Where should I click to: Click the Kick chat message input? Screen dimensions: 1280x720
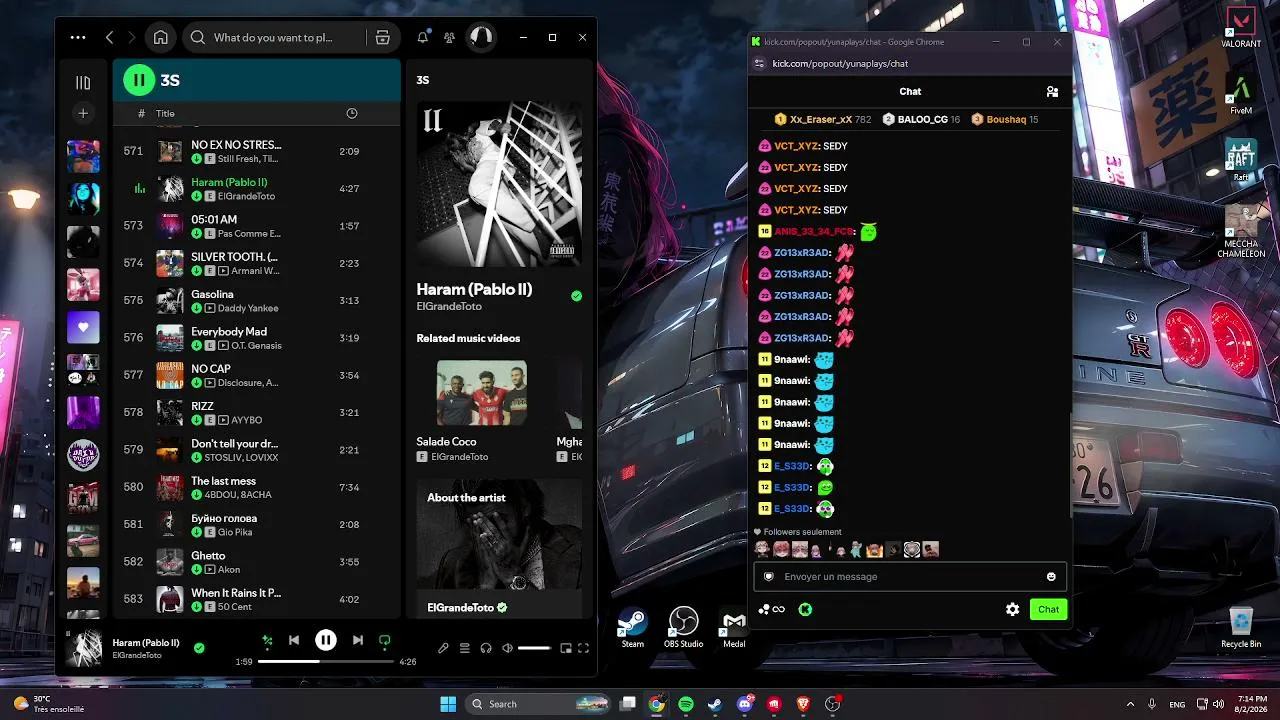pyautogui.click(x=910, y=576)
